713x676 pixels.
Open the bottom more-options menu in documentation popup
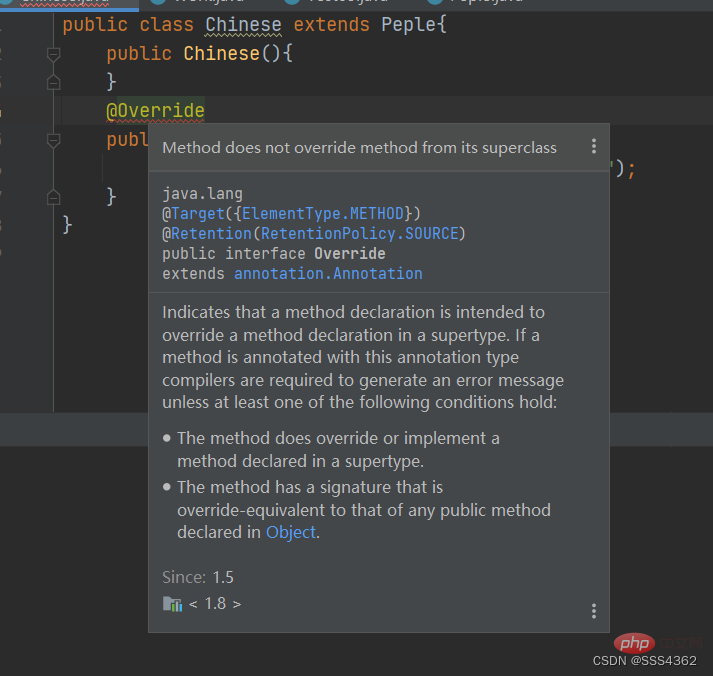(593, 611)
